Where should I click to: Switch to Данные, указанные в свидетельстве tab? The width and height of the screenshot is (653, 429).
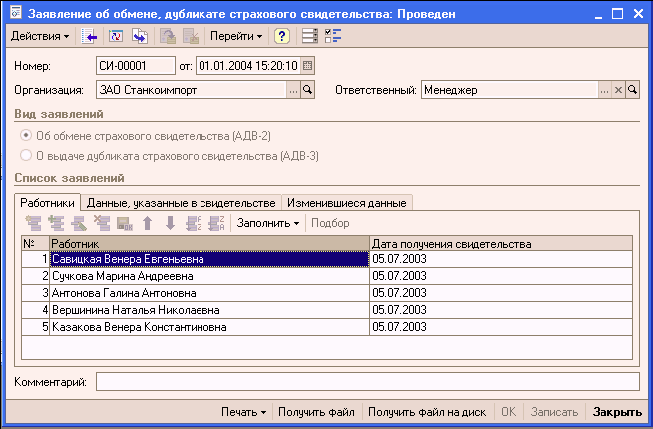180,202
